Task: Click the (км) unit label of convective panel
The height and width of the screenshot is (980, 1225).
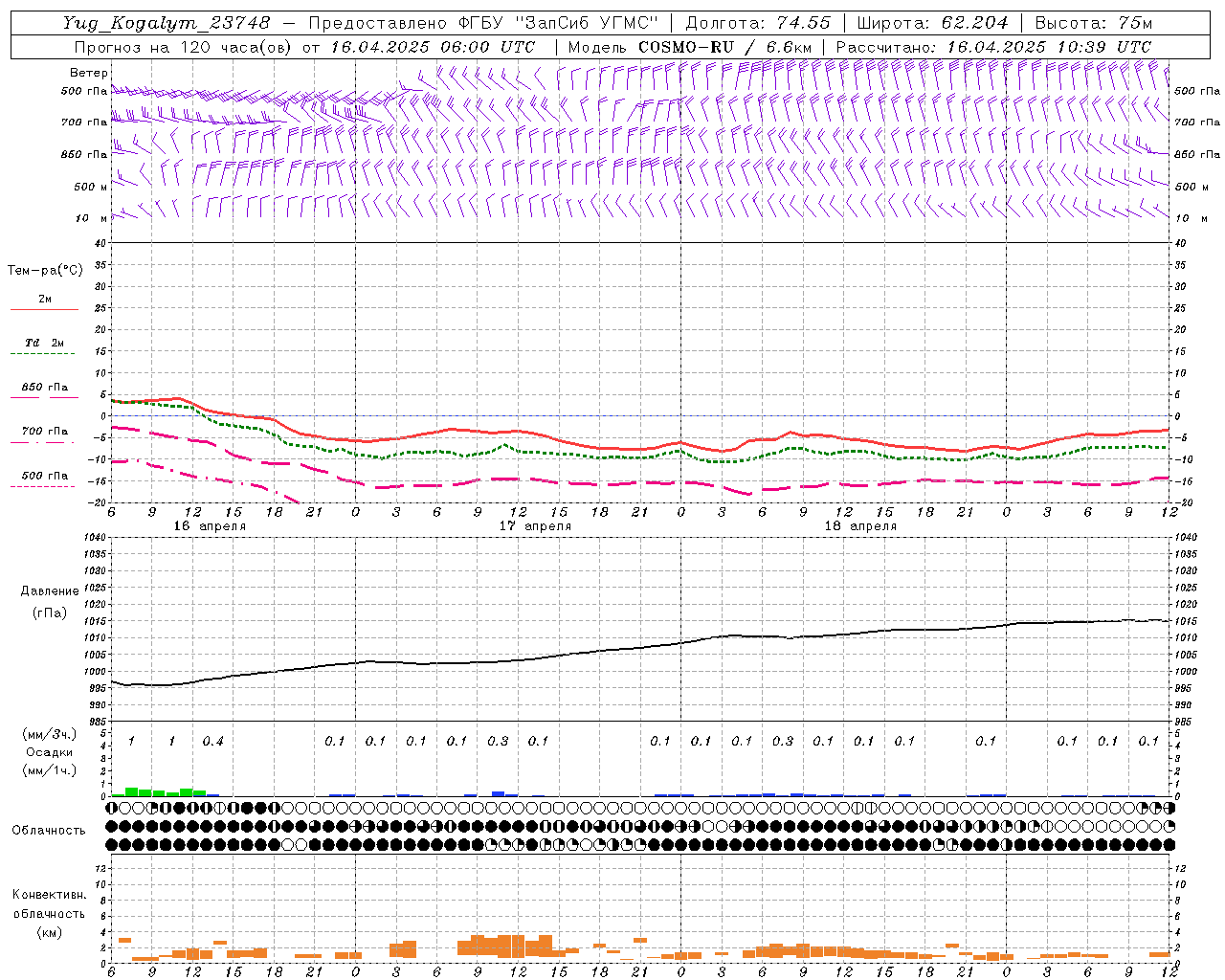Action: [49, 931]
